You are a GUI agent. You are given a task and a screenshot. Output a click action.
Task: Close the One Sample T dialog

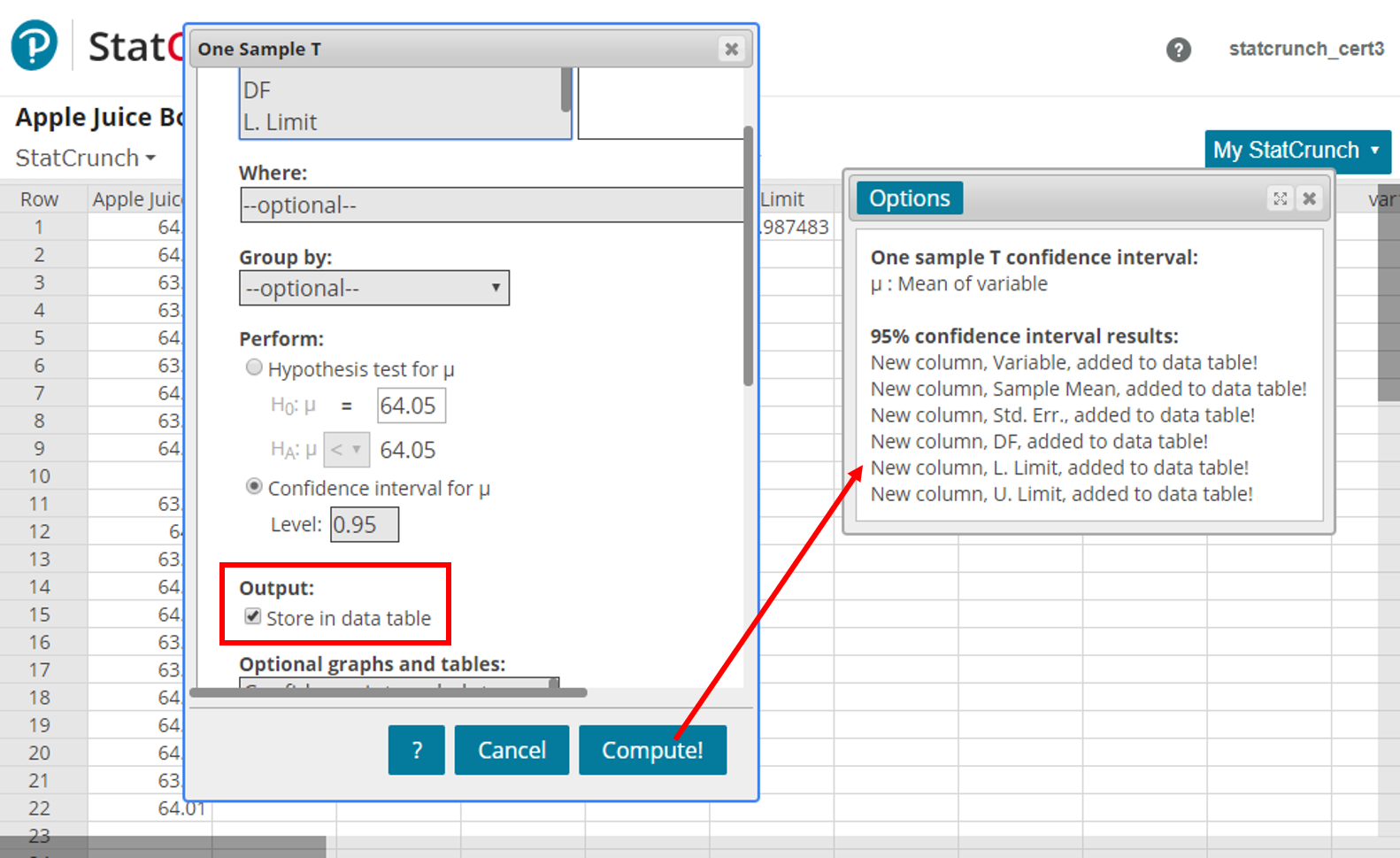pyautogui.click(x=731, y=50)
